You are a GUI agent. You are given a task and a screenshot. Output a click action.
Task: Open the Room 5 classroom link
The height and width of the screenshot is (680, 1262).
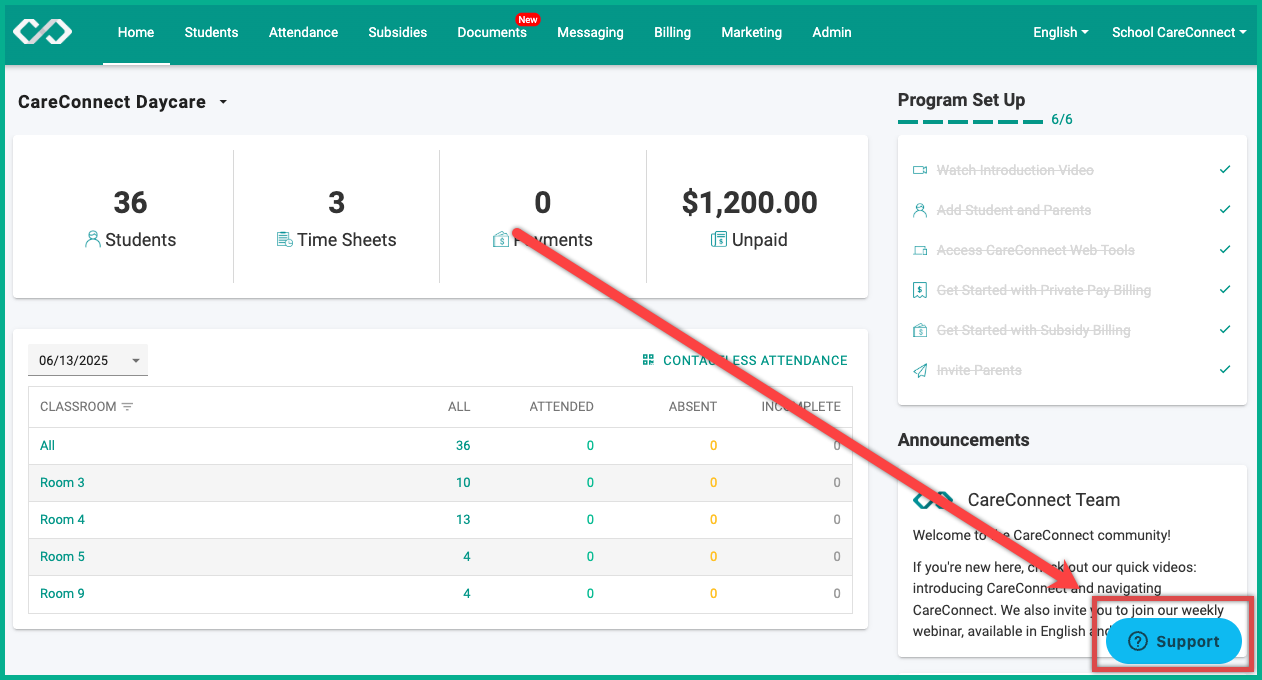(x=62, y=557)
